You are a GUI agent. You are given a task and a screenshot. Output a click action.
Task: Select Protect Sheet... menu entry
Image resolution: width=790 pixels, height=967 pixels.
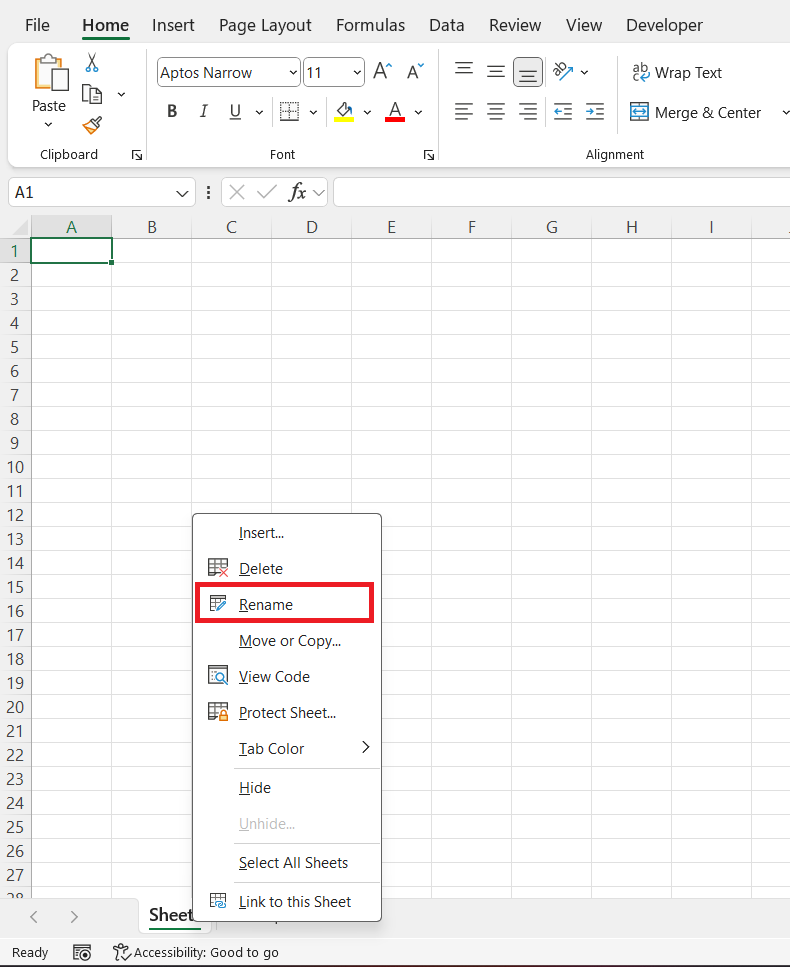pos(287,713)
